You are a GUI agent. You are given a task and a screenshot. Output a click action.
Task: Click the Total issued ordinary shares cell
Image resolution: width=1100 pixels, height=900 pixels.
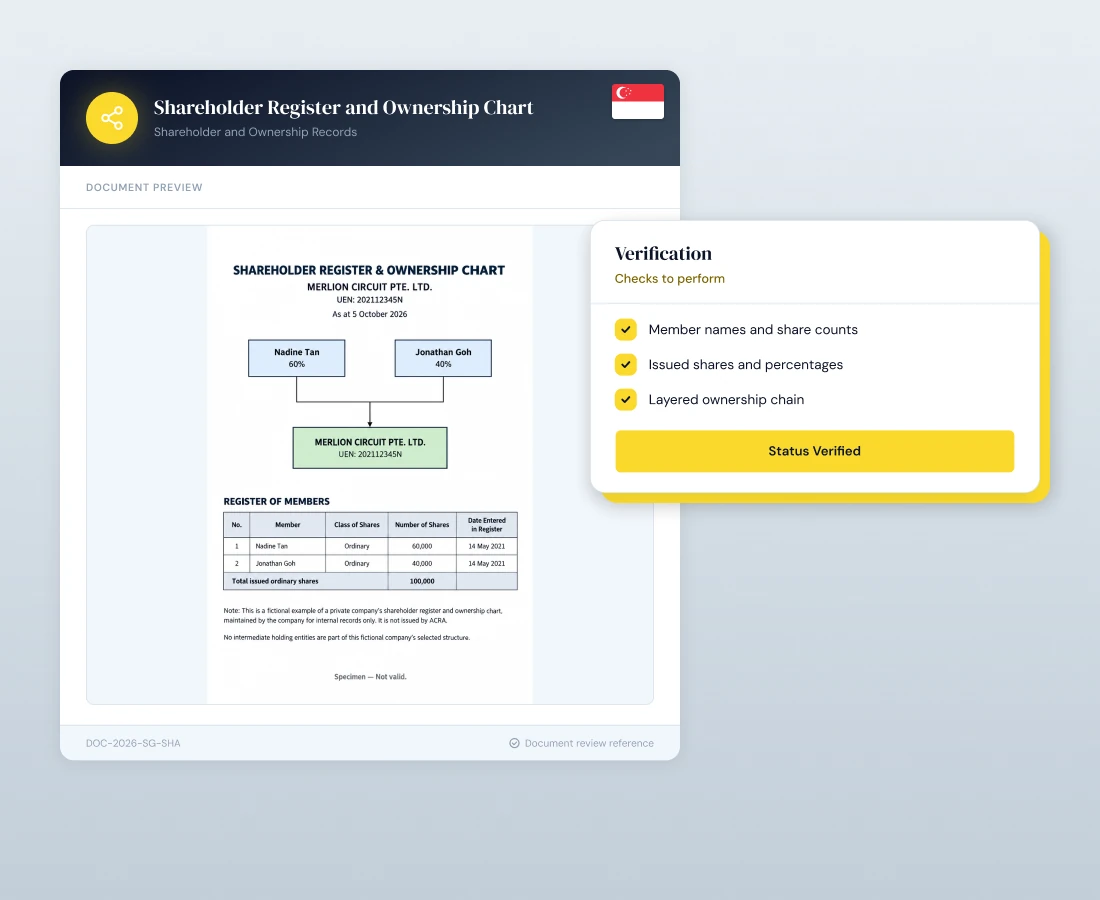[306, 581]
